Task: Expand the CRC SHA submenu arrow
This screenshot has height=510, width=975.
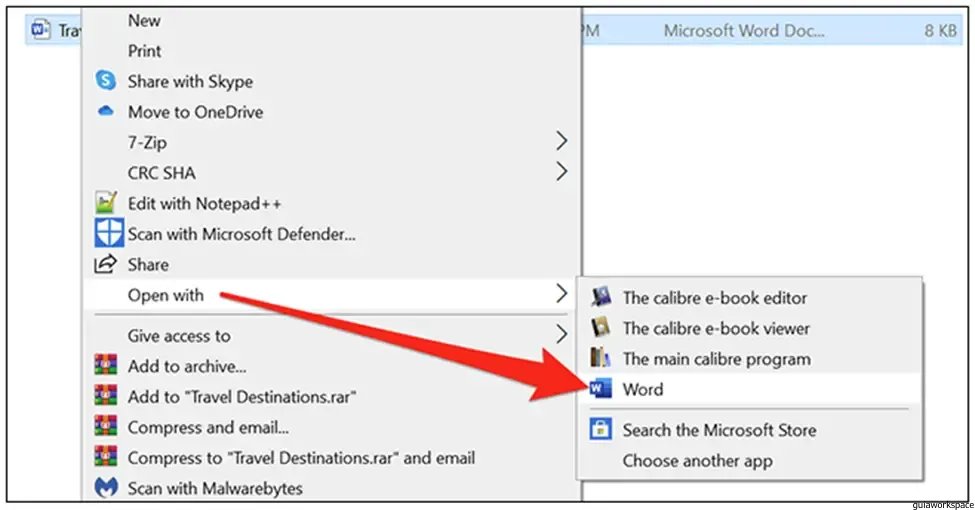Action: (x=562, y=172)
